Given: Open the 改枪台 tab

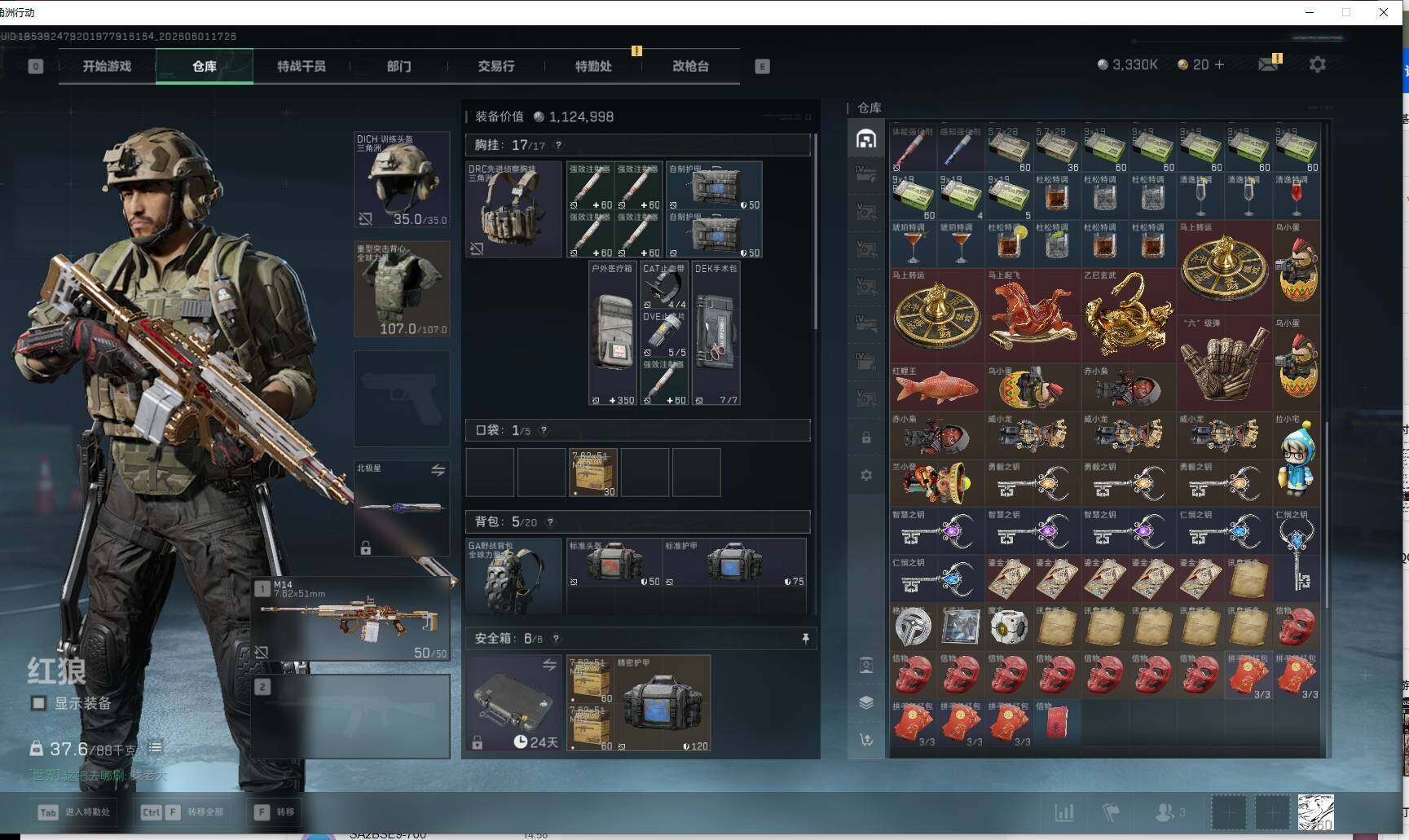Looking at the screenshot, I should pos(690,66).
